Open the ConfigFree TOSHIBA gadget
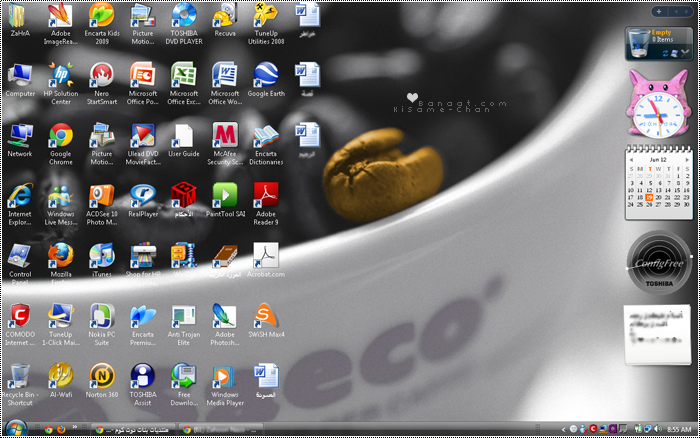The width and height of the screenshot is (700, 438). tap(658, 263)
